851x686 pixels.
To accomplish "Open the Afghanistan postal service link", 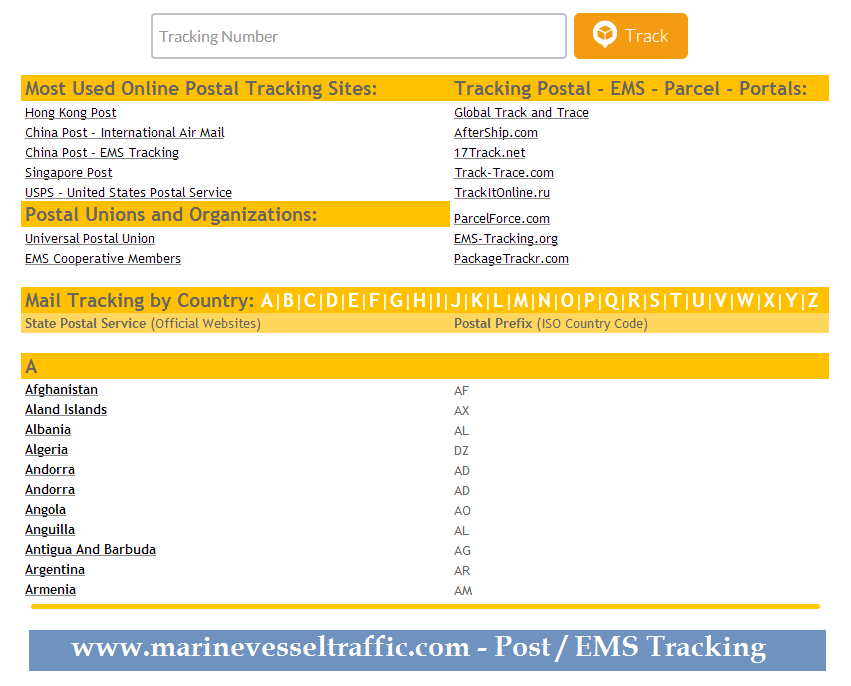I will 61,390.
